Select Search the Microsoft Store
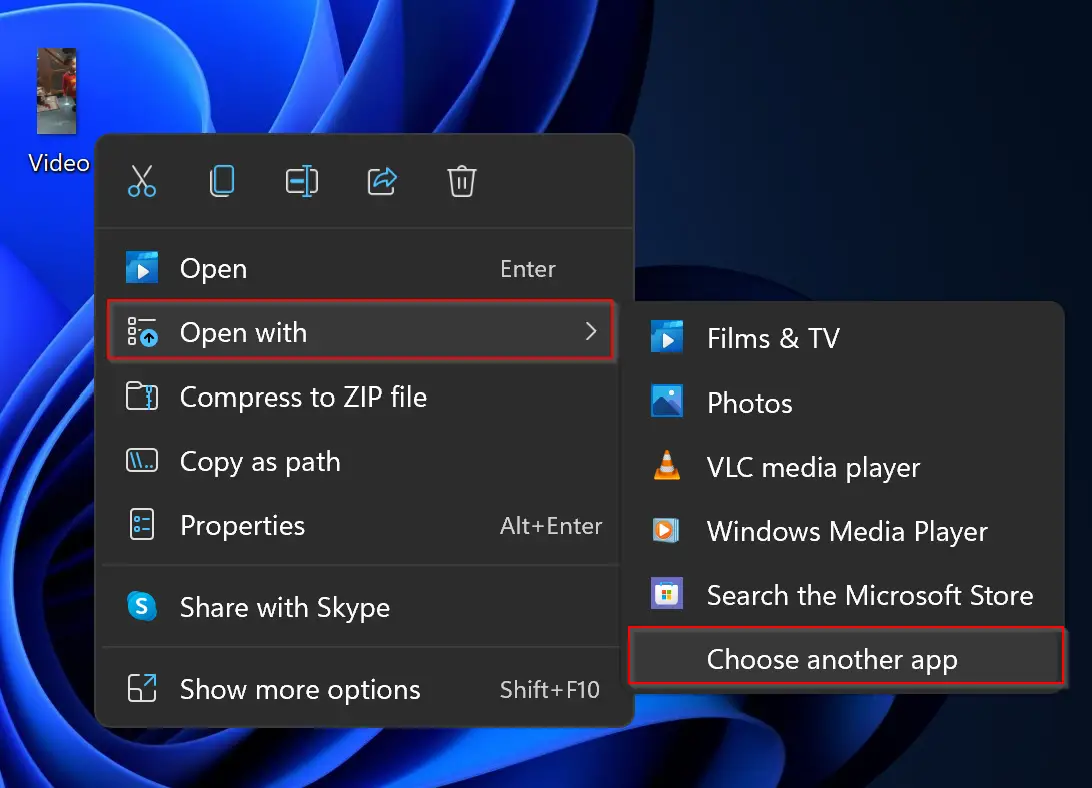This screenshot has width=1092, height=788. click(x=846, y=595)
